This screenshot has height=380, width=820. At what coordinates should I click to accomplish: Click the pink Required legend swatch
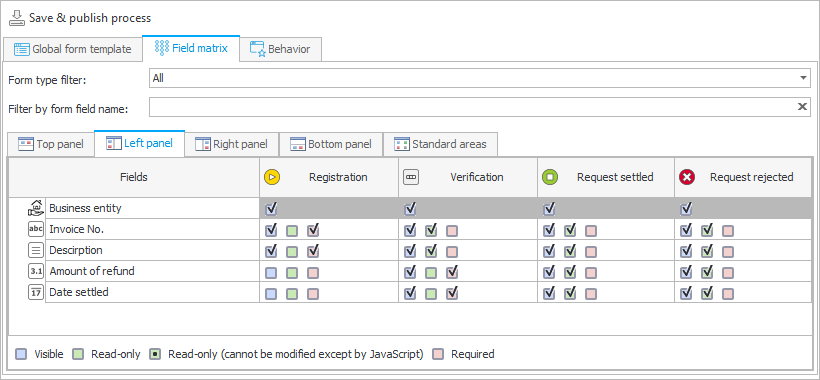click(438, 354)
